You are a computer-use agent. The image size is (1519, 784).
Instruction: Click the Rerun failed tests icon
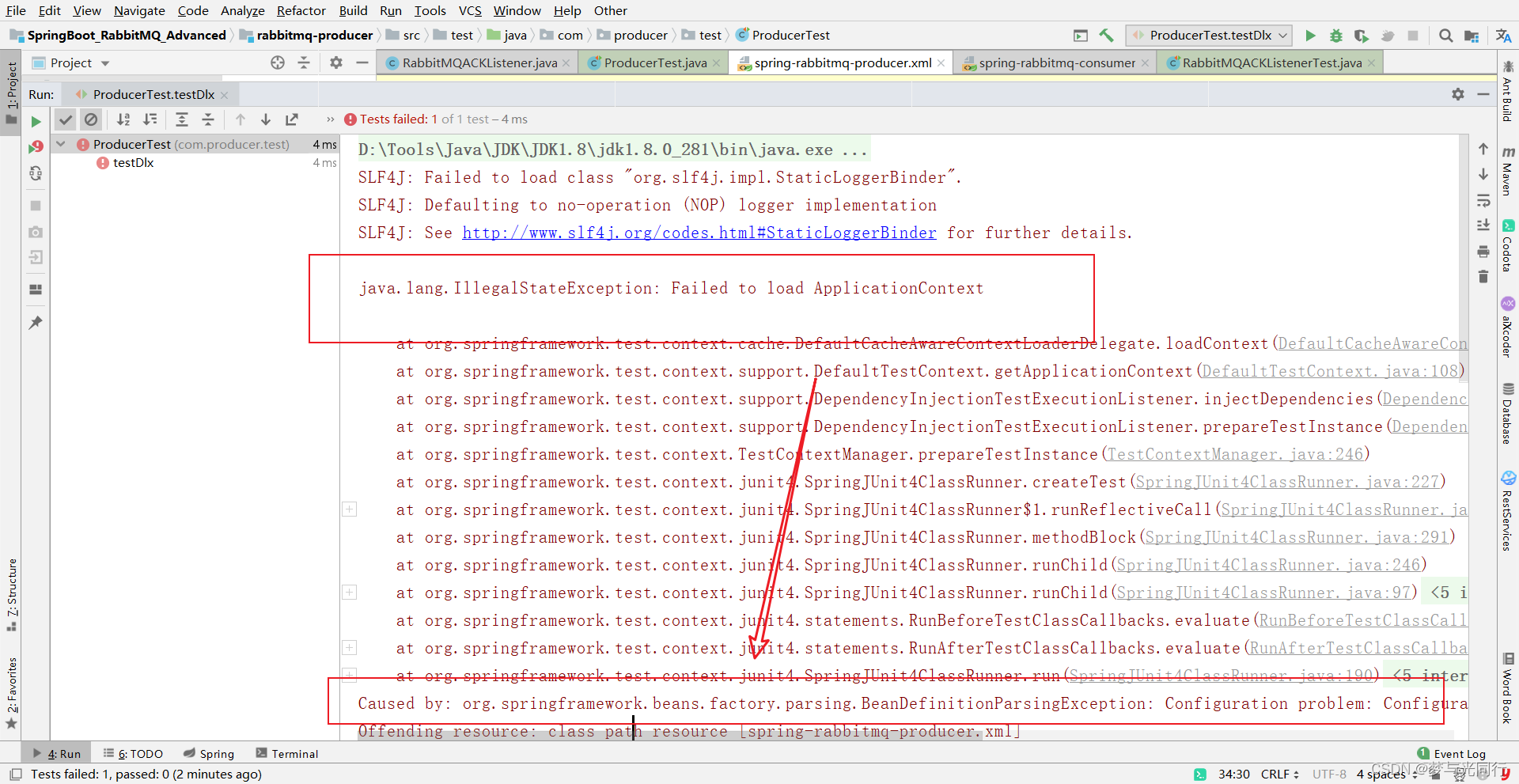click(36, 147)
